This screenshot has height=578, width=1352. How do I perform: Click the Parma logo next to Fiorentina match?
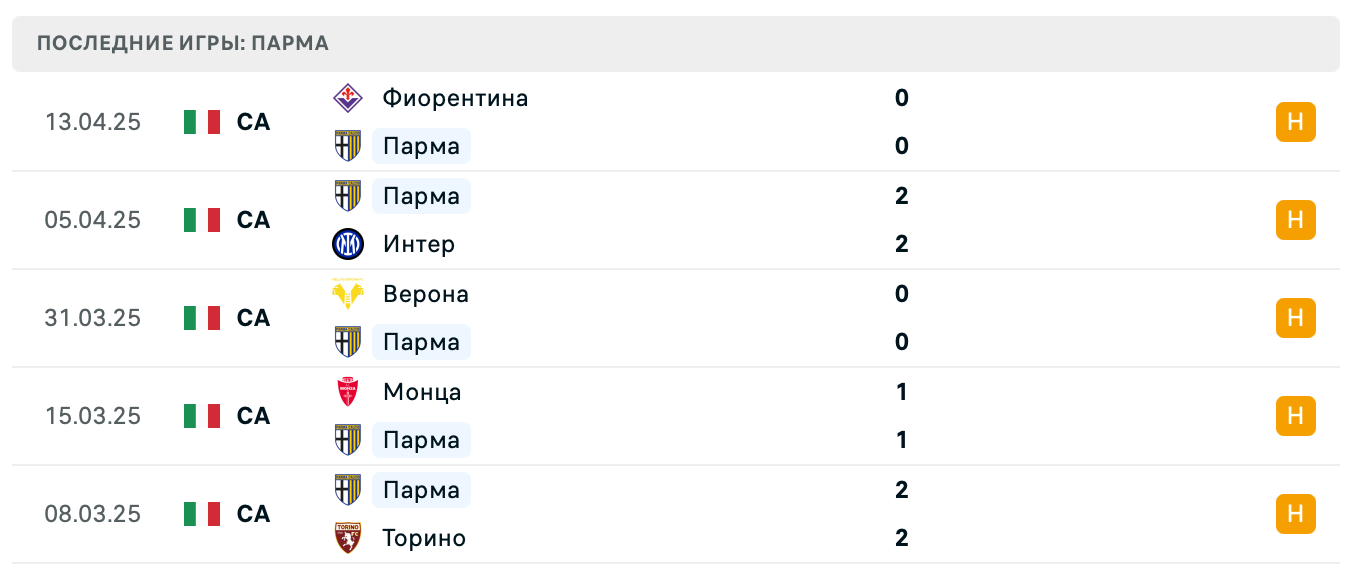(x=347, y=146)
